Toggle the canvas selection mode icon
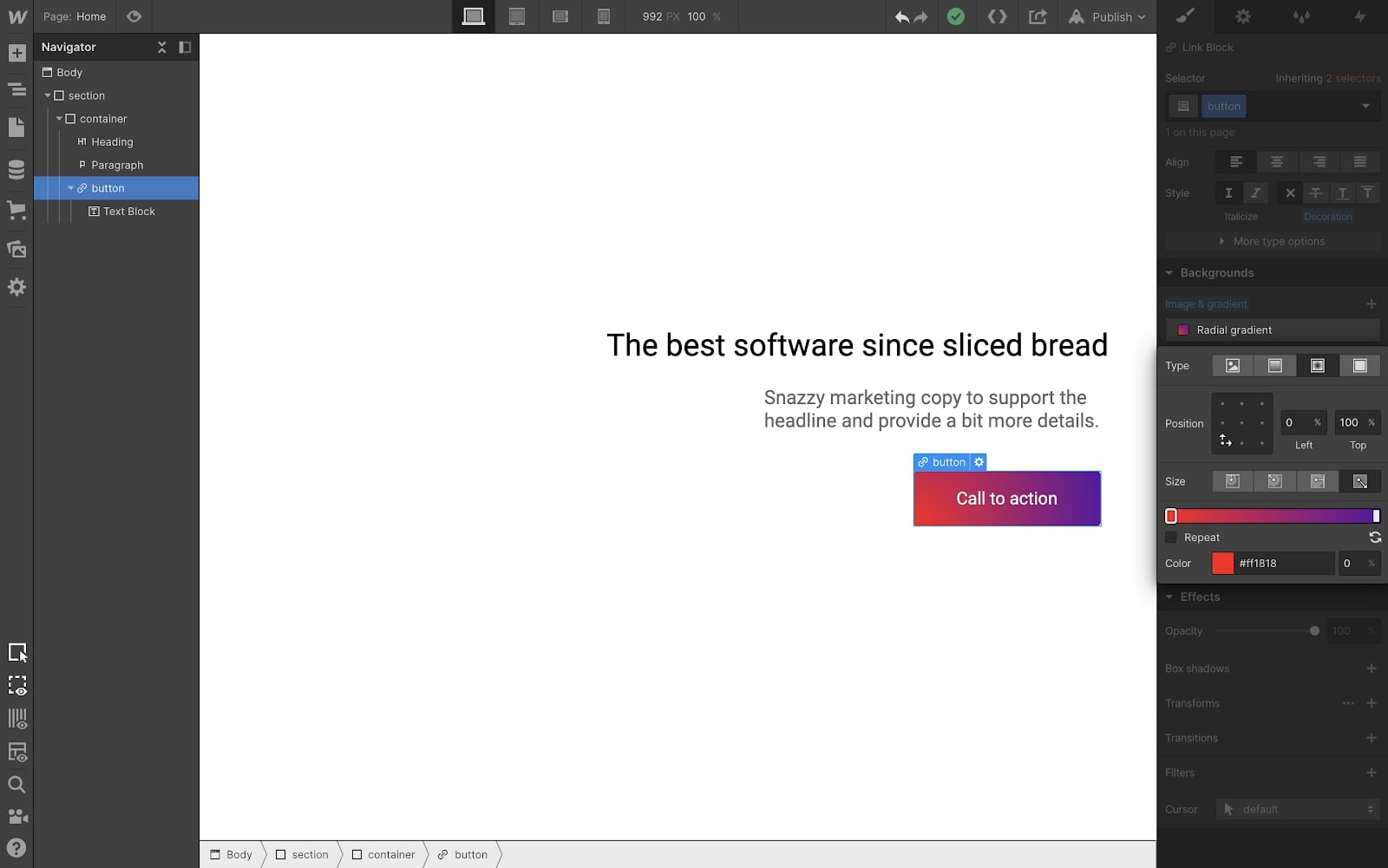The image size is (1388, 868). click(17, 653)
